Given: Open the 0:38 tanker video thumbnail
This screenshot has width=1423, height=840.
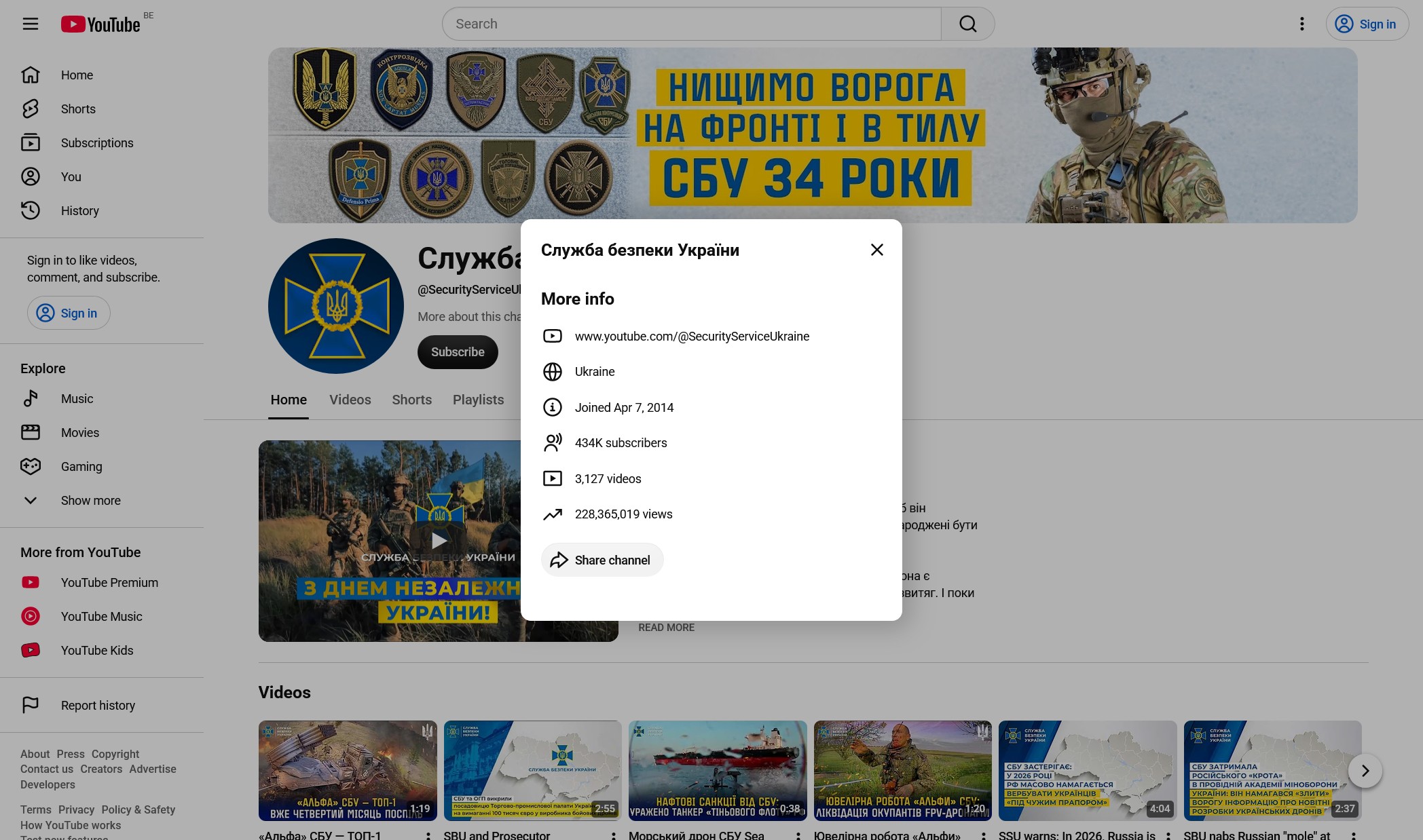Looking at the screenshot, I should 718,771.
